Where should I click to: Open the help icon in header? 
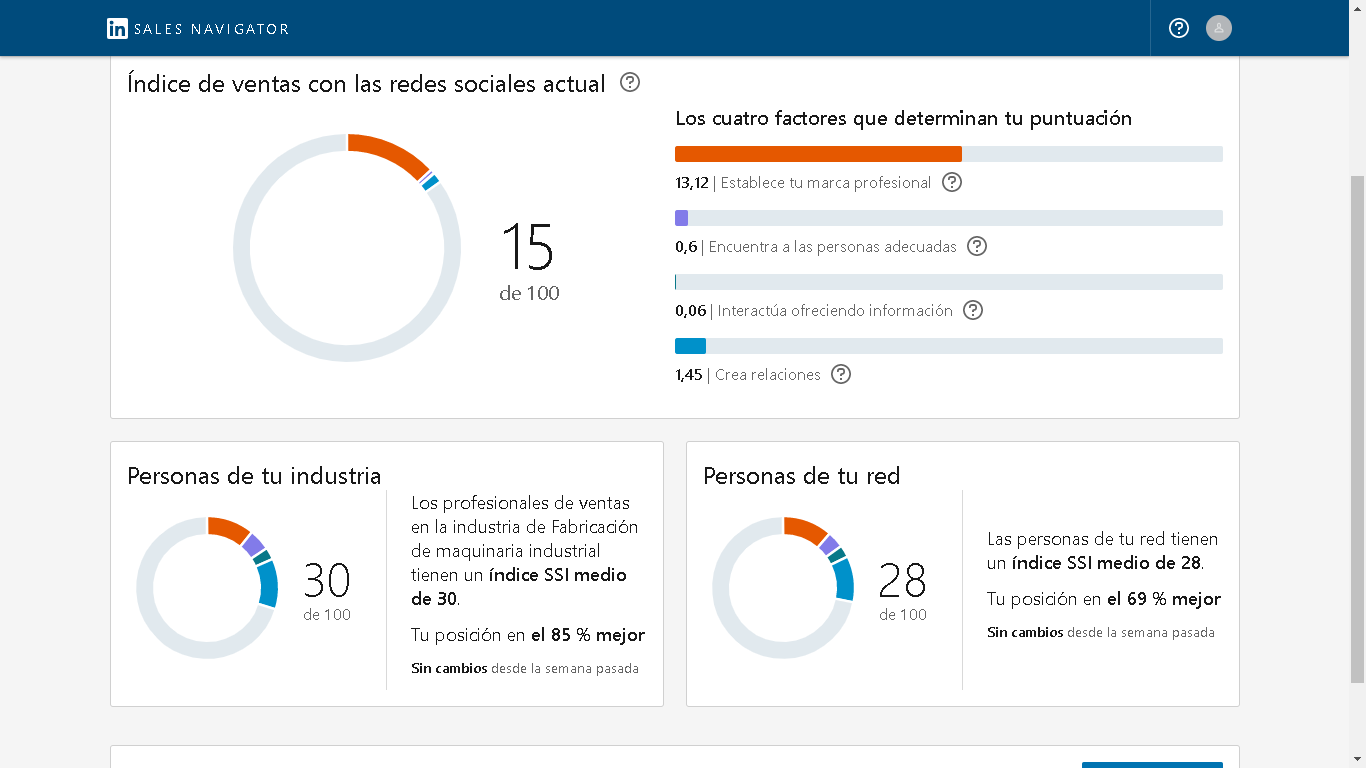coord(1179,28)
